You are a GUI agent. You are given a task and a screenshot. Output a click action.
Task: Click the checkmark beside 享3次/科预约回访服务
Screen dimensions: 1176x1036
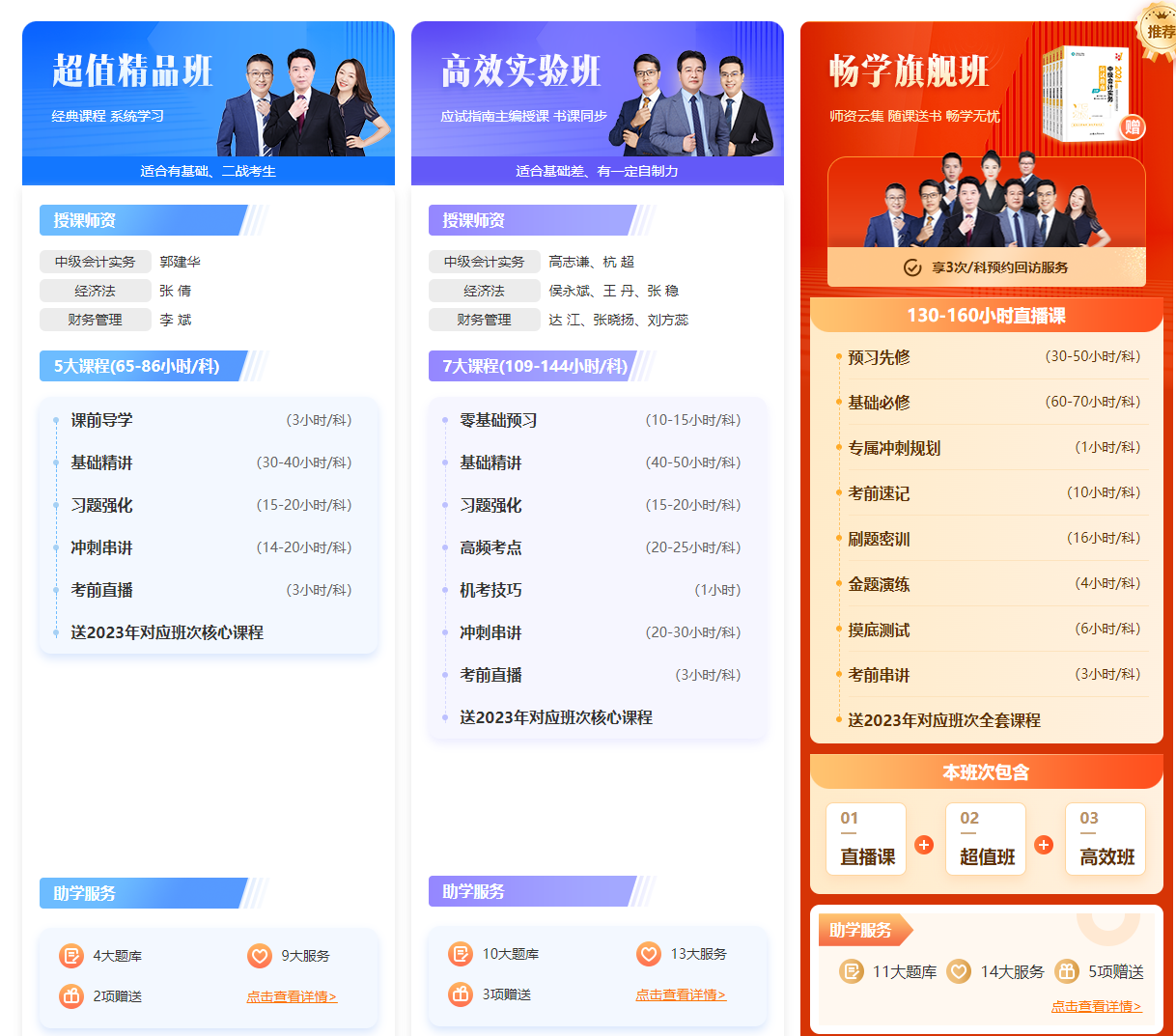[x=911, y=267]
